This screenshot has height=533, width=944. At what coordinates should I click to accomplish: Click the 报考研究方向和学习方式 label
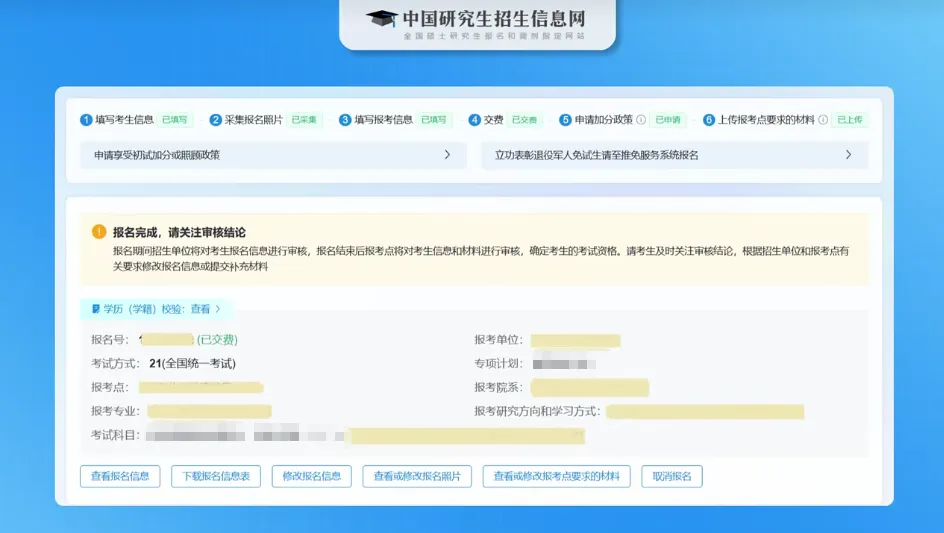point(538,411)
